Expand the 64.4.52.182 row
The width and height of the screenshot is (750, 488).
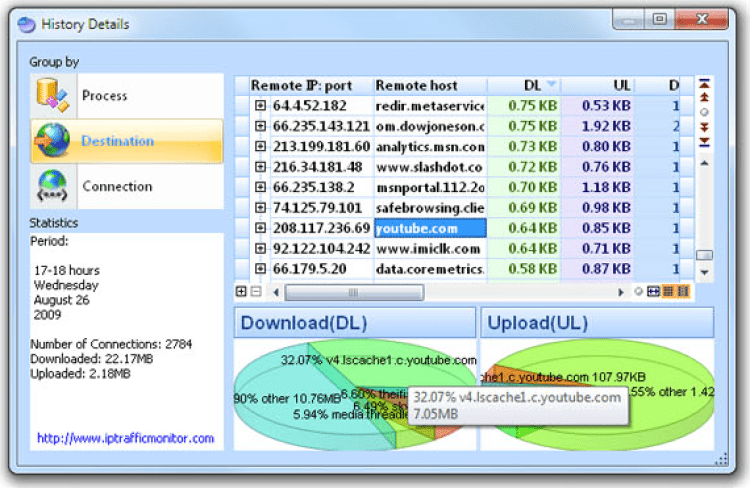point(260,105)
